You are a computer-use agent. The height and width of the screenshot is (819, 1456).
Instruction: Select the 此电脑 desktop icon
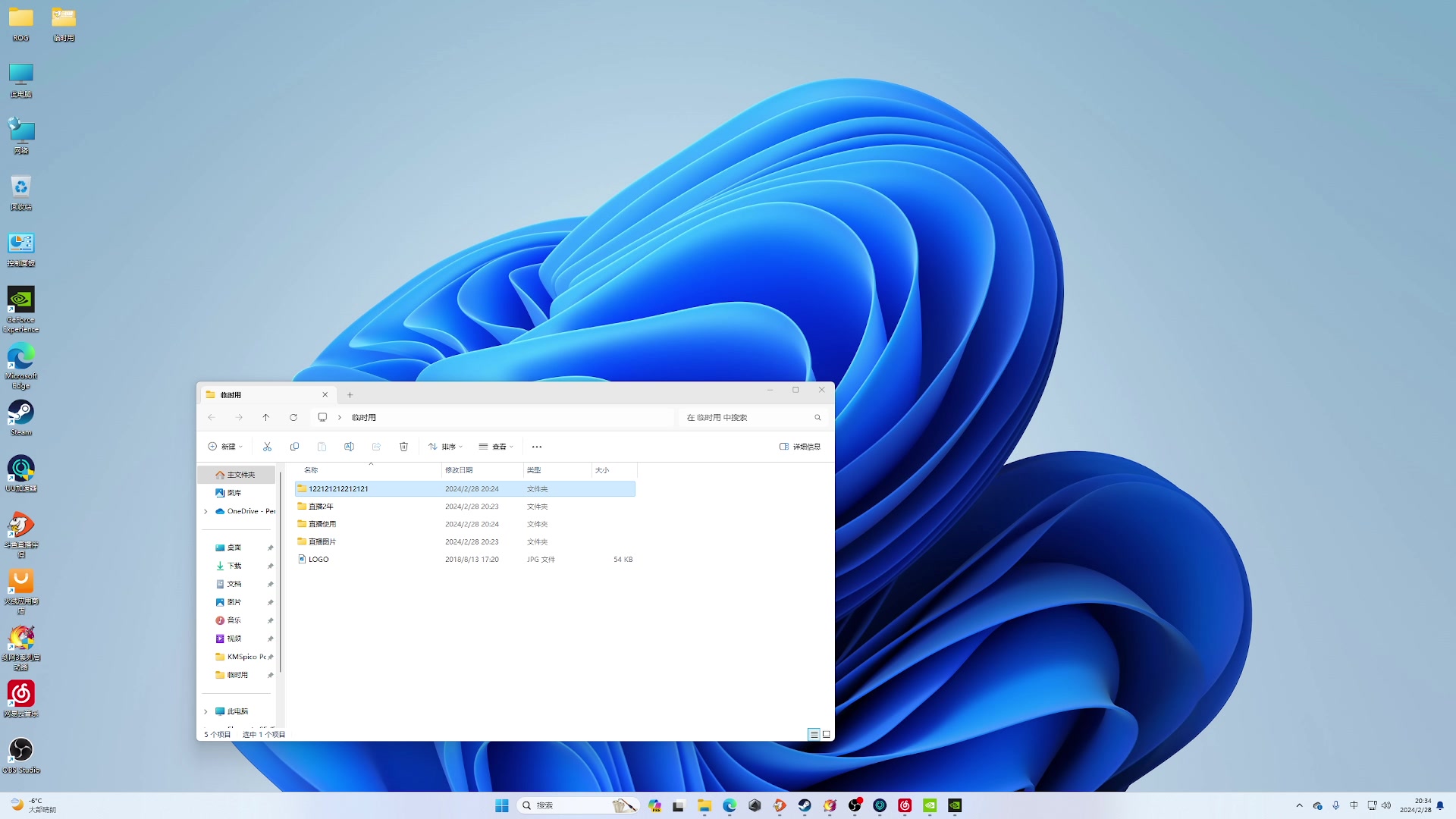tap(20, 80)
